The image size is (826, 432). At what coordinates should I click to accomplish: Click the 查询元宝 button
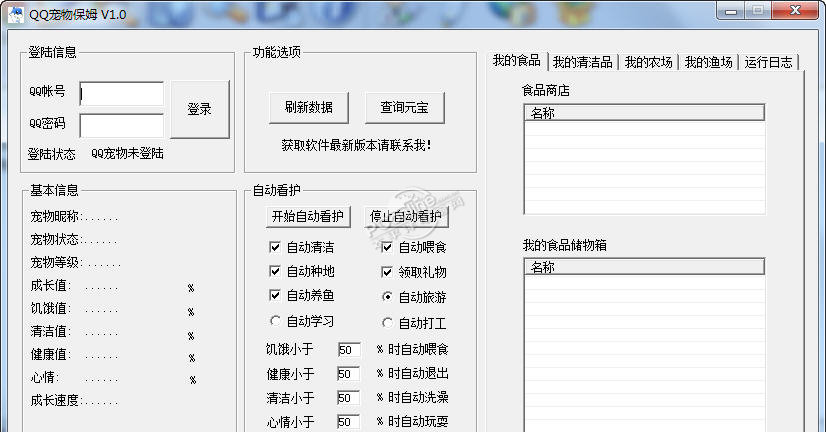pyautogui.click(x=405, y=107)
